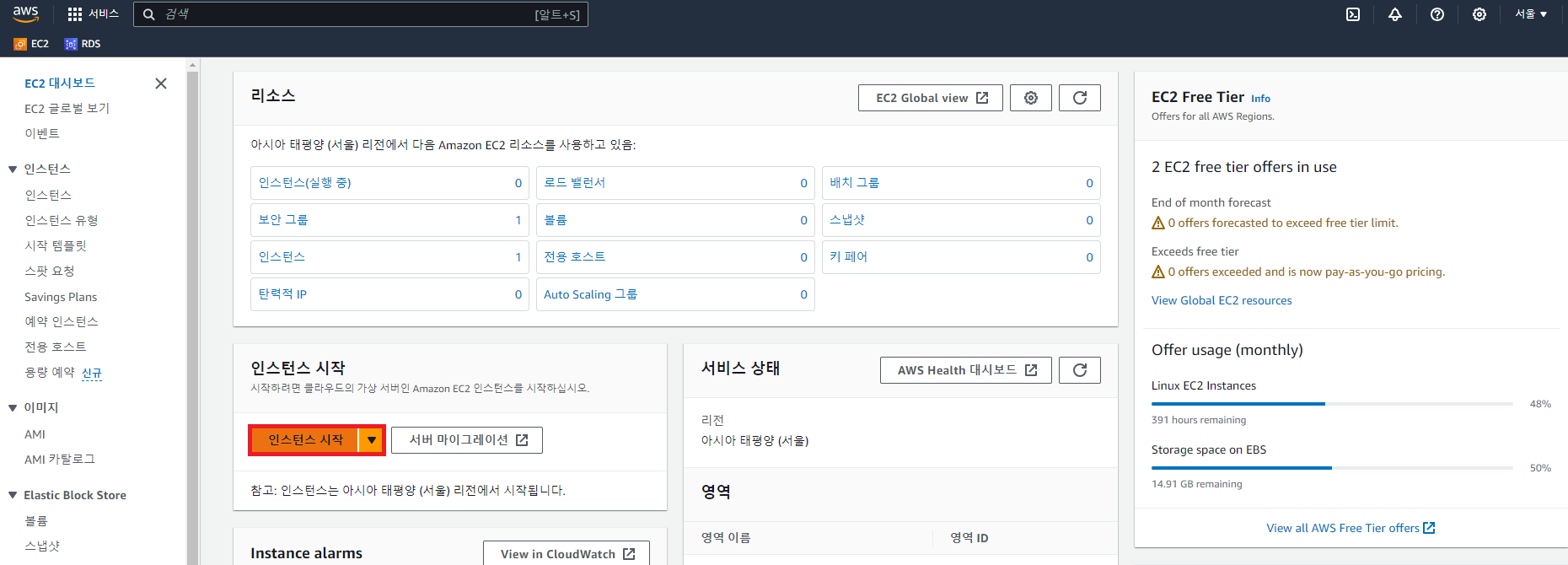Open the notifications bell icon
The width and height of the screenshot is (1568, 565).
pos(1395,14)
